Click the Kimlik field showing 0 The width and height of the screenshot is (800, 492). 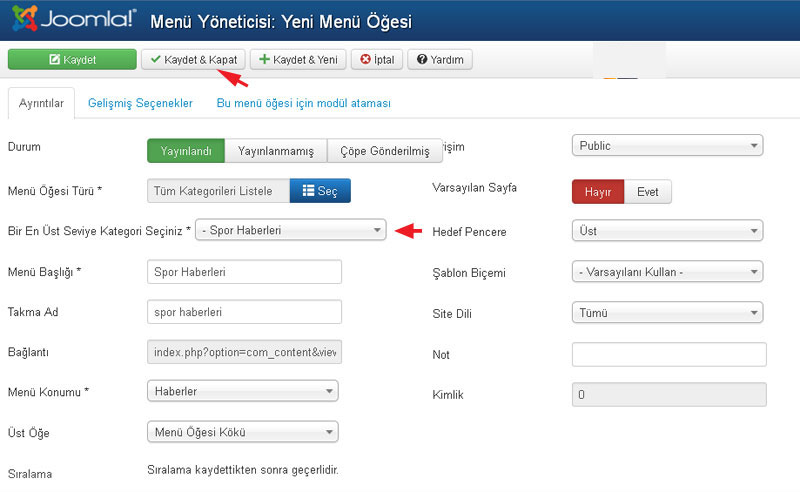point(669,395)
